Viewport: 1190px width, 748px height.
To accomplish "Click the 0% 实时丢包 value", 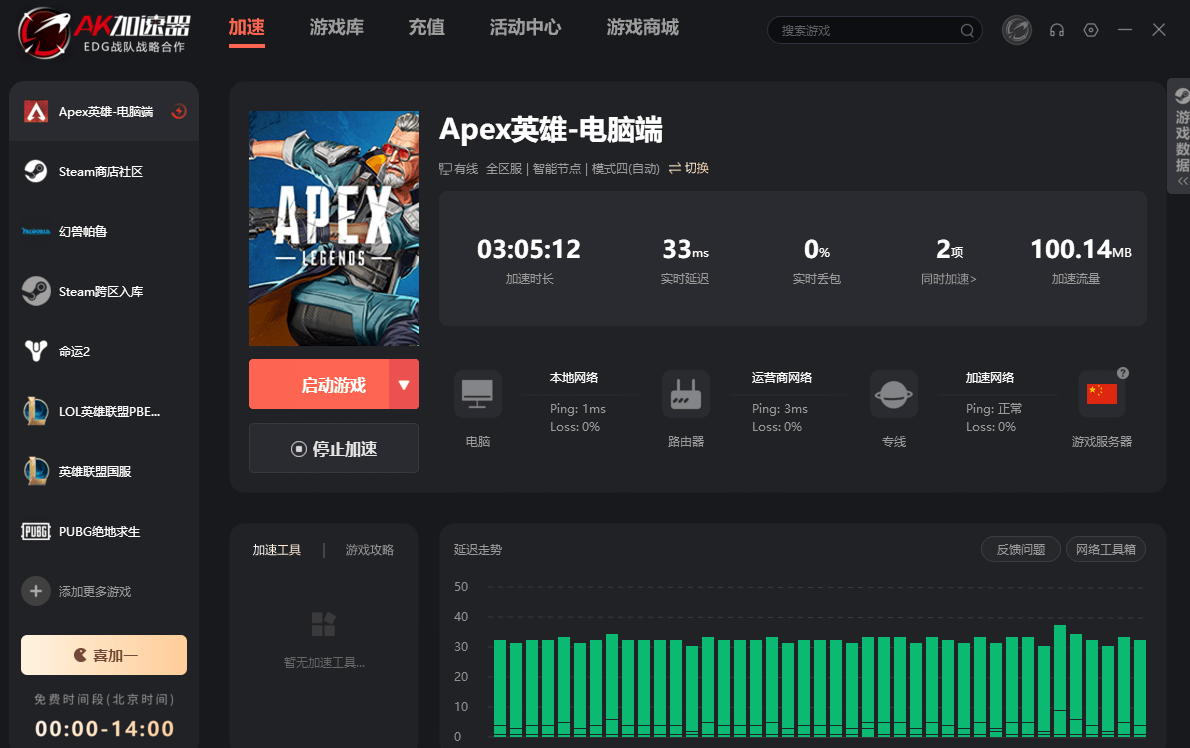I will point(817,249).
